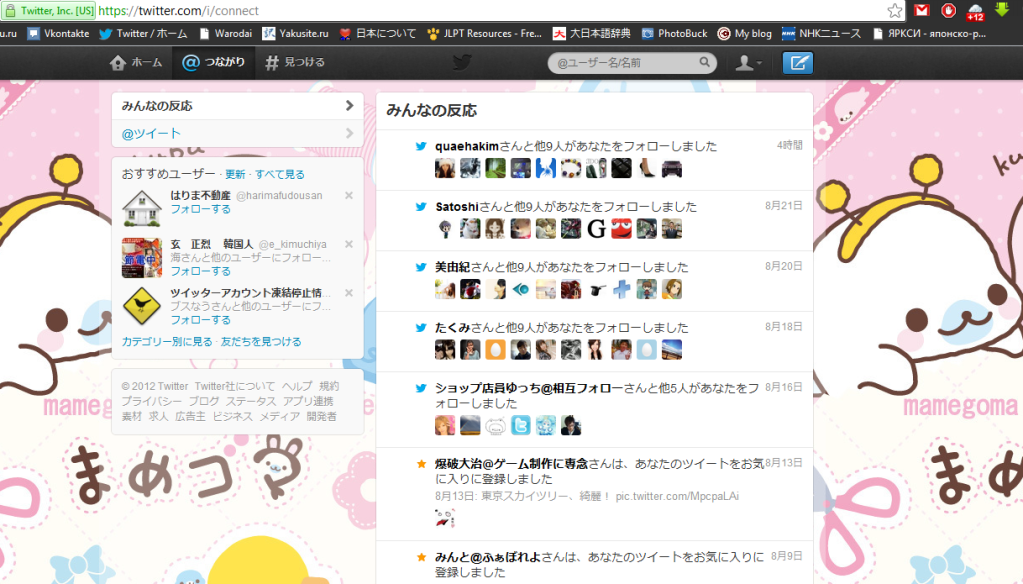Click 更新 to refresh suggested users
This screenshot has height=584, width=1023.
point(235,174)
